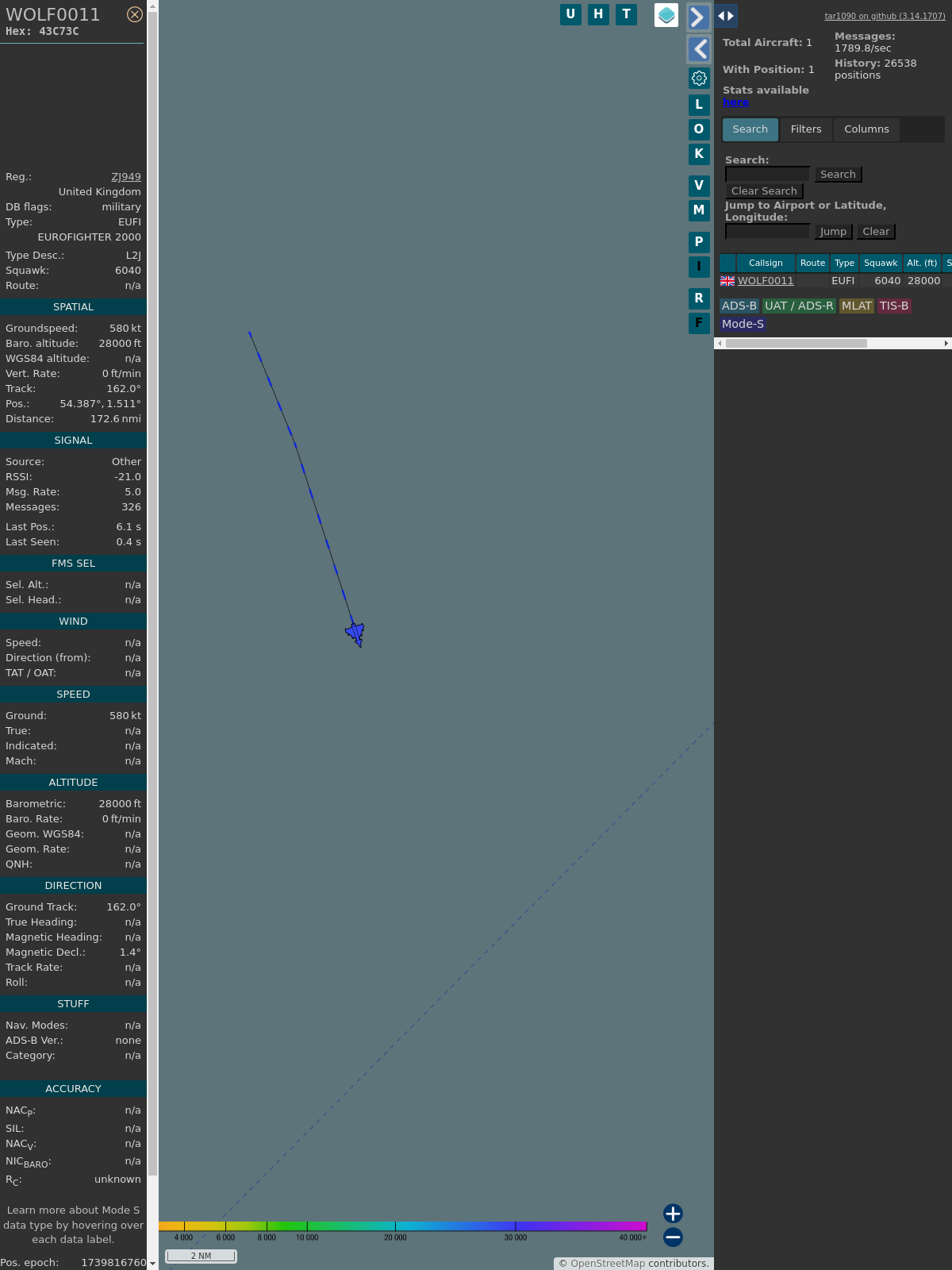Click the info panel vertical scrollbar

(x=152, y=594)
